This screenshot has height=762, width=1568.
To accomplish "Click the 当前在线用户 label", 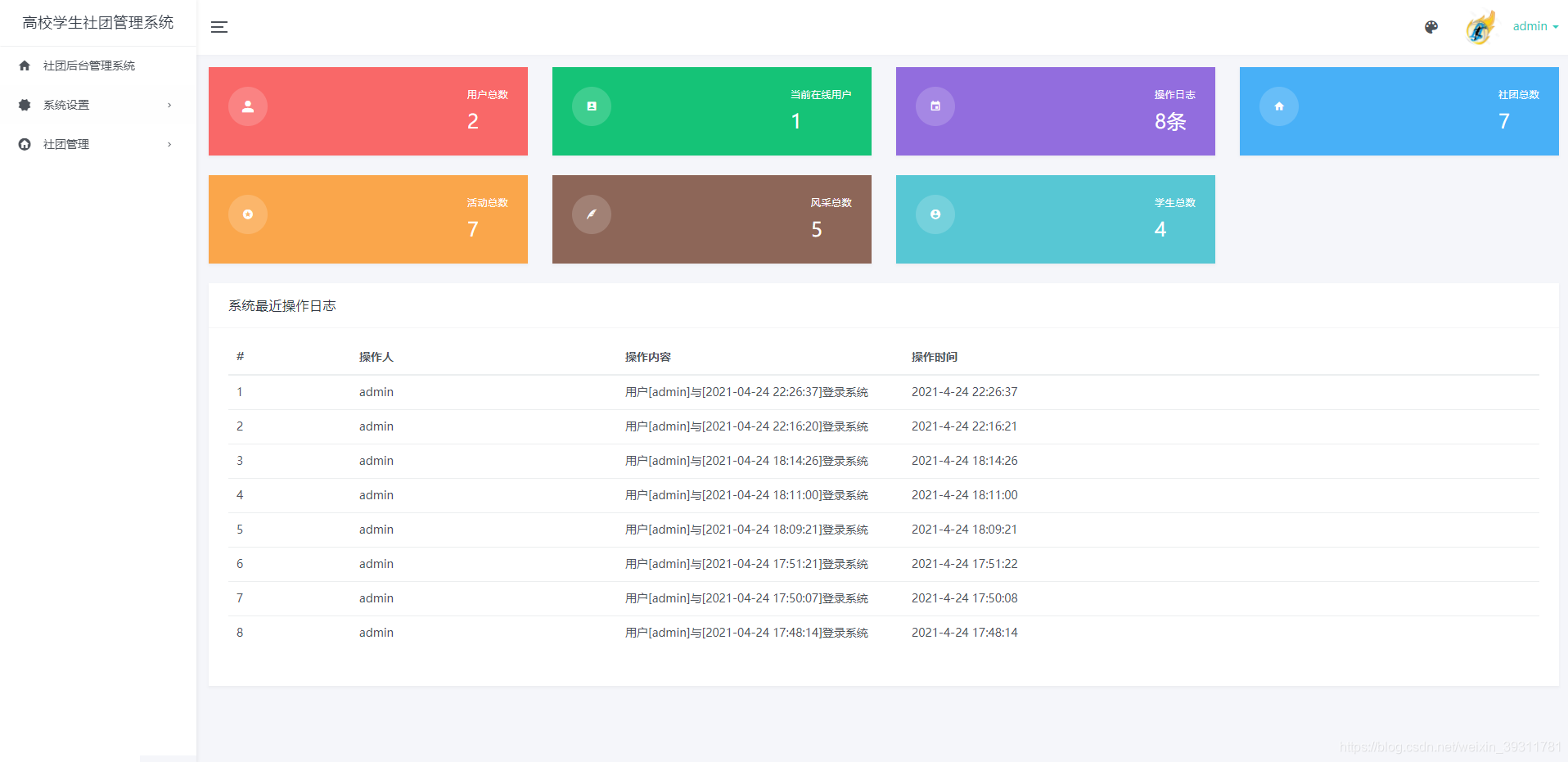I will [x=821, y=95].
